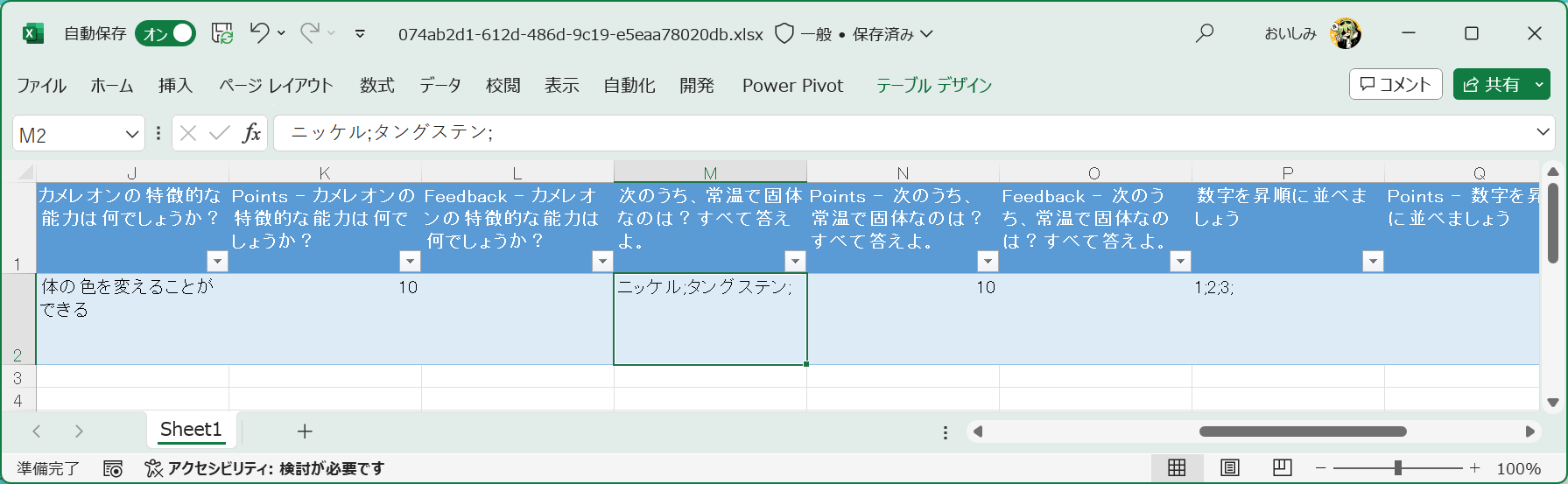Viewport: 1568px width, 484px height.
Task: Expand the formula bar chevron
Action: coord(1543,132)
